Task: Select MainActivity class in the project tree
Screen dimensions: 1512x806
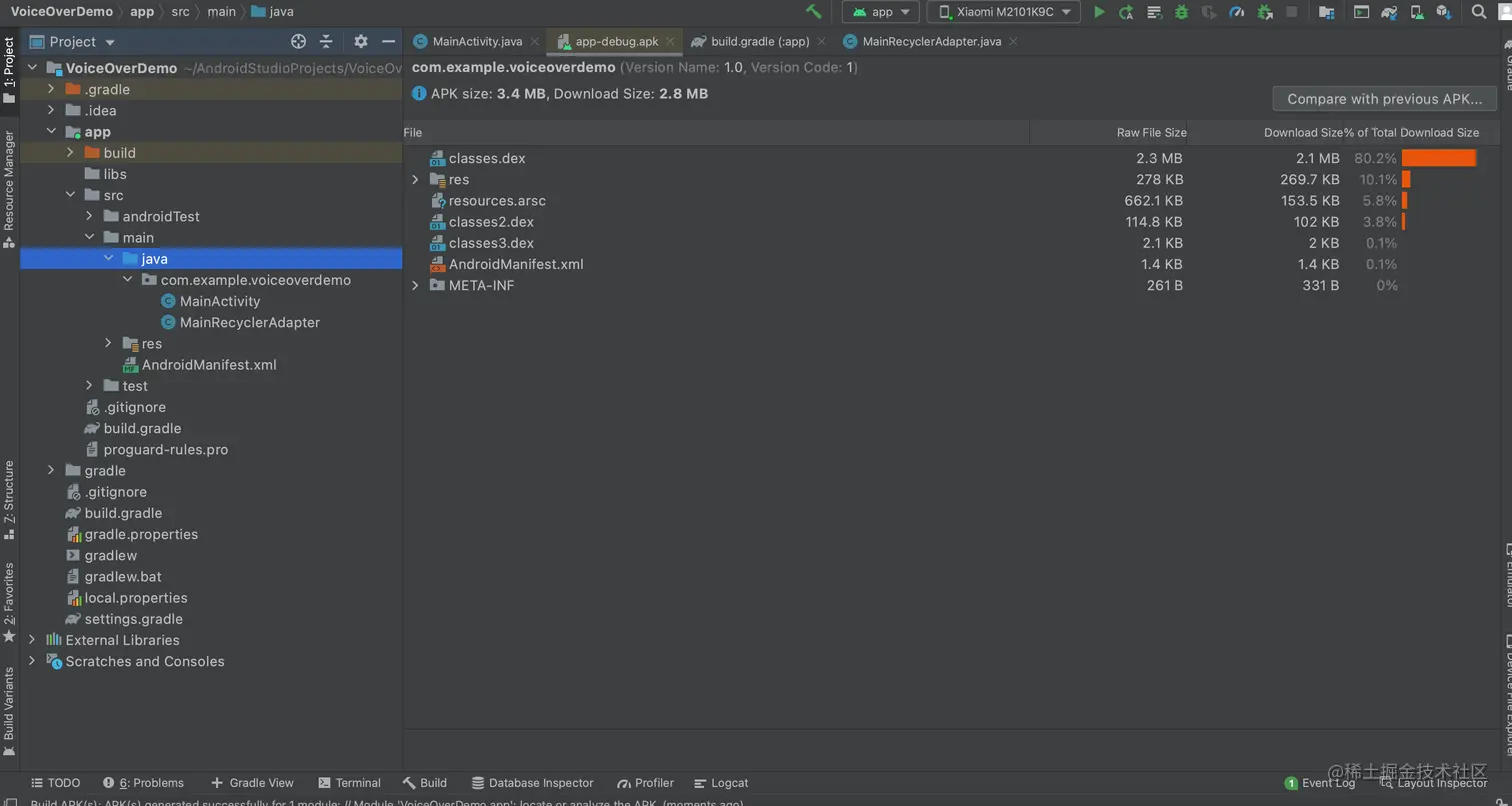Action: [x=220, y=302]
